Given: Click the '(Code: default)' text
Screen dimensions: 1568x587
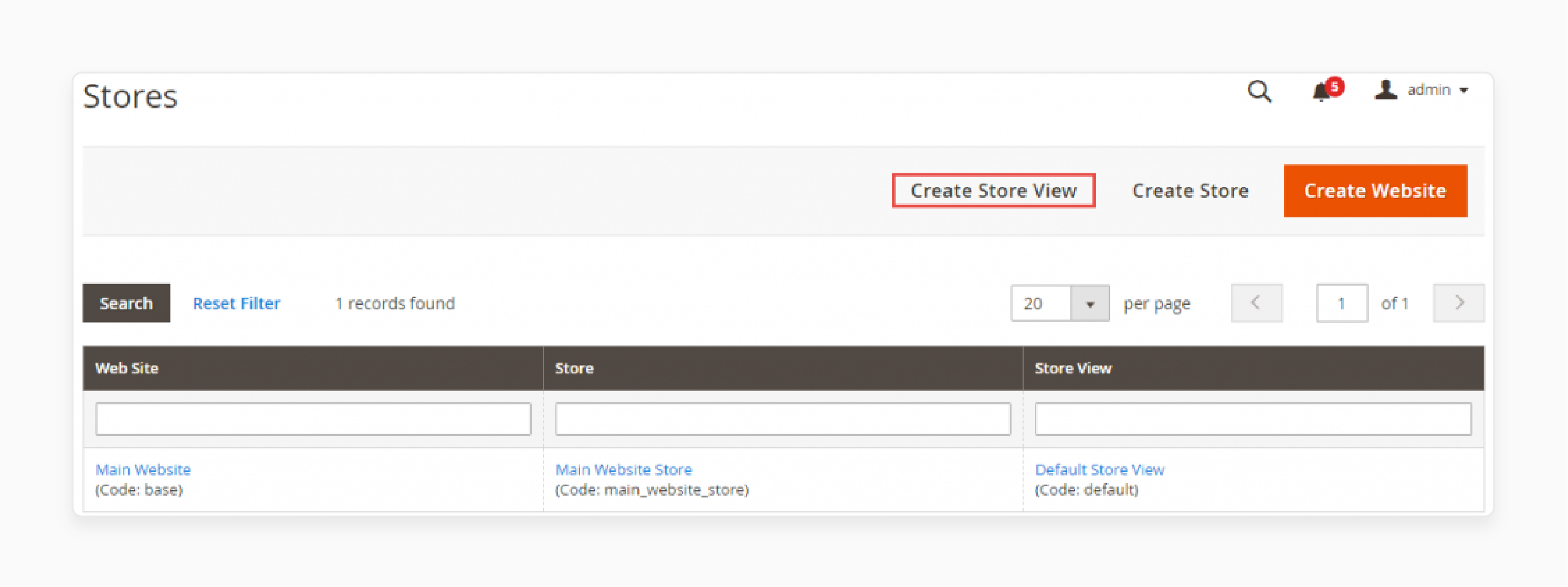Looking at the screenshot, I should 1087,489.
